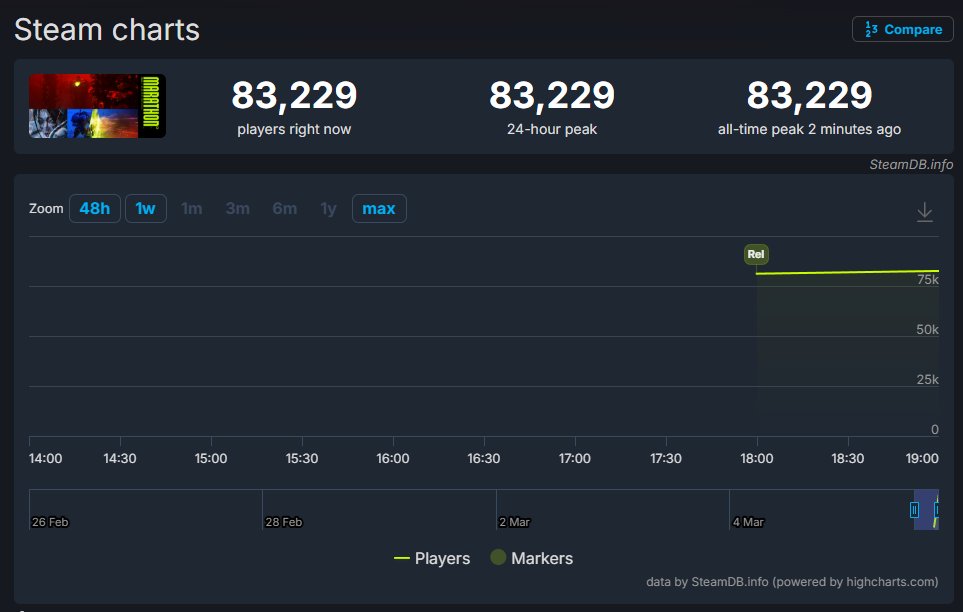This screenshot has height=612, width=963.
Task: Click the 14:00 x-axis label
Action: [45, 458]
